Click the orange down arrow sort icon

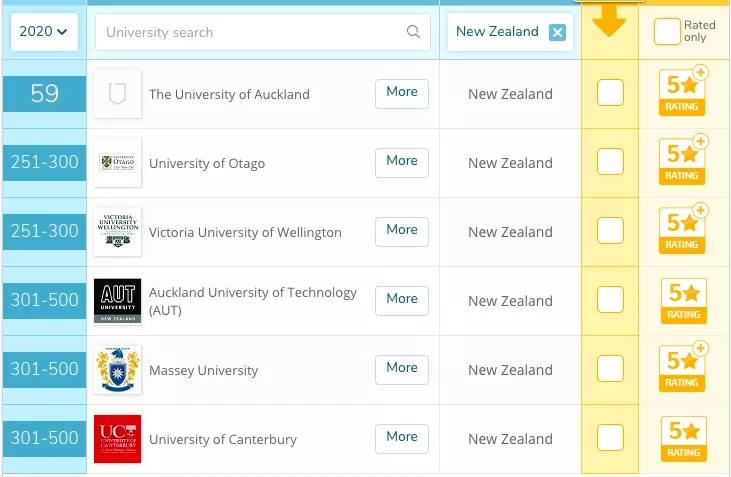[x=609, y=22]
